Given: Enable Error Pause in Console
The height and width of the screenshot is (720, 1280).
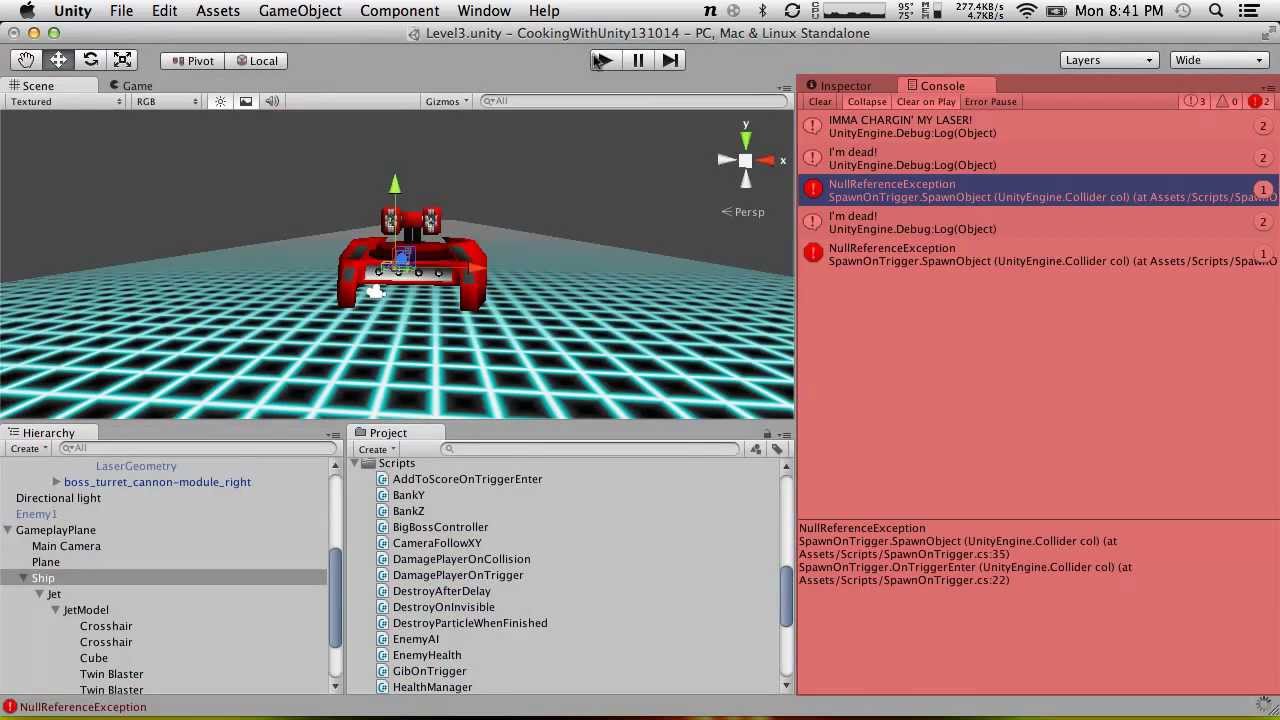Looking at the screenshot, I should [x=990, y=102].
